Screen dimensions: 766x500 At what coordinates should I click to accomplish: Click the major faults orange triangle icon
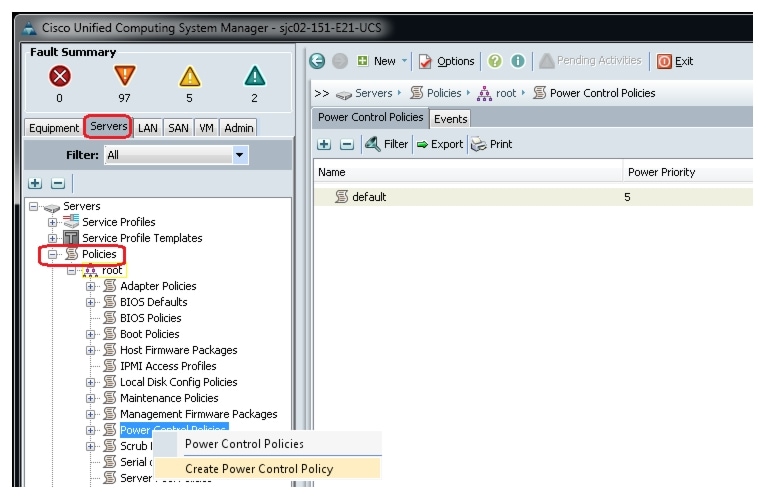(x=125, y=76)
